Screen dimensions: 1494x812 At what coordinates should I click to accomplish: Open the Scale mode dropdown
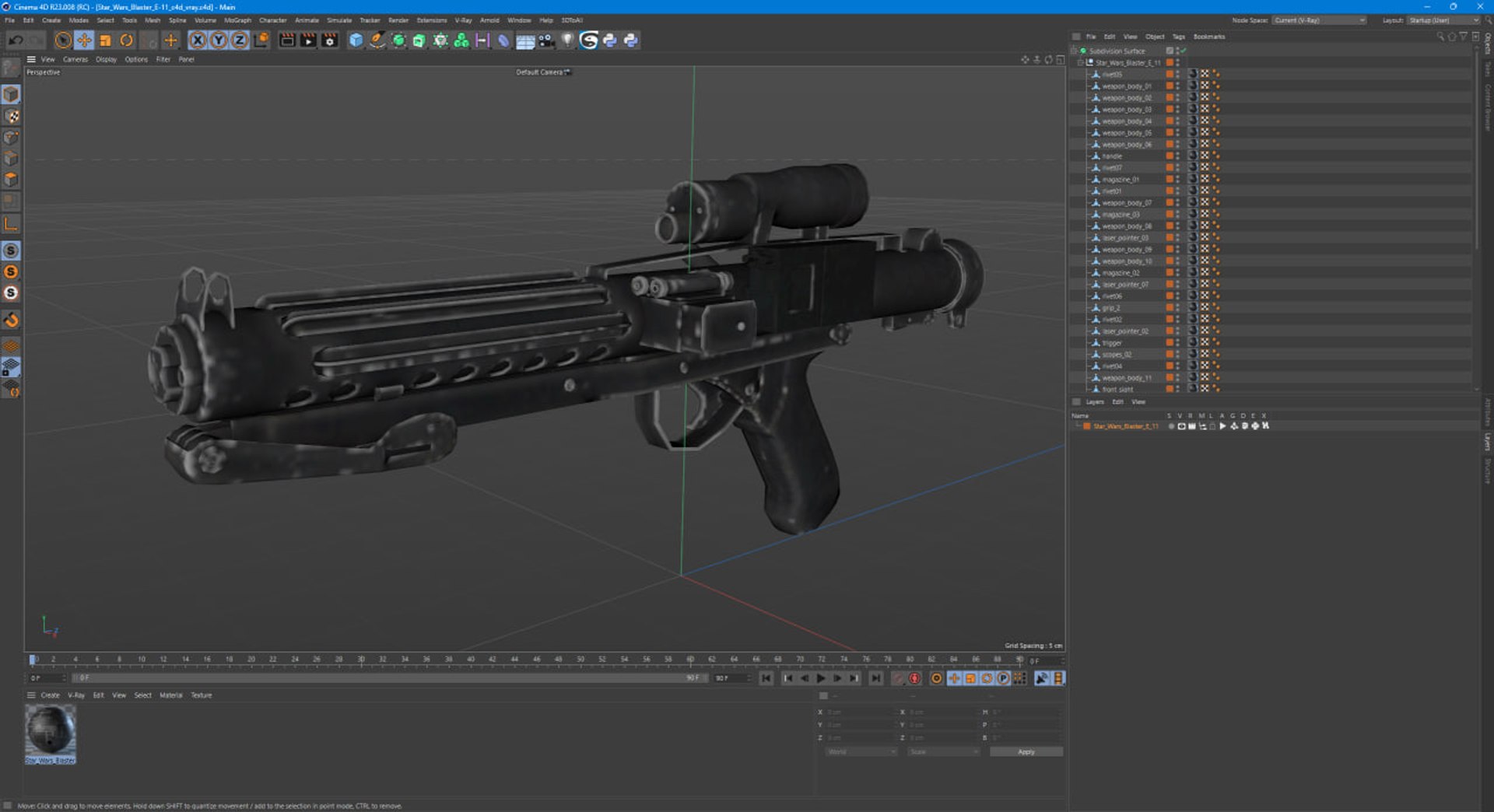coord(943,752)
